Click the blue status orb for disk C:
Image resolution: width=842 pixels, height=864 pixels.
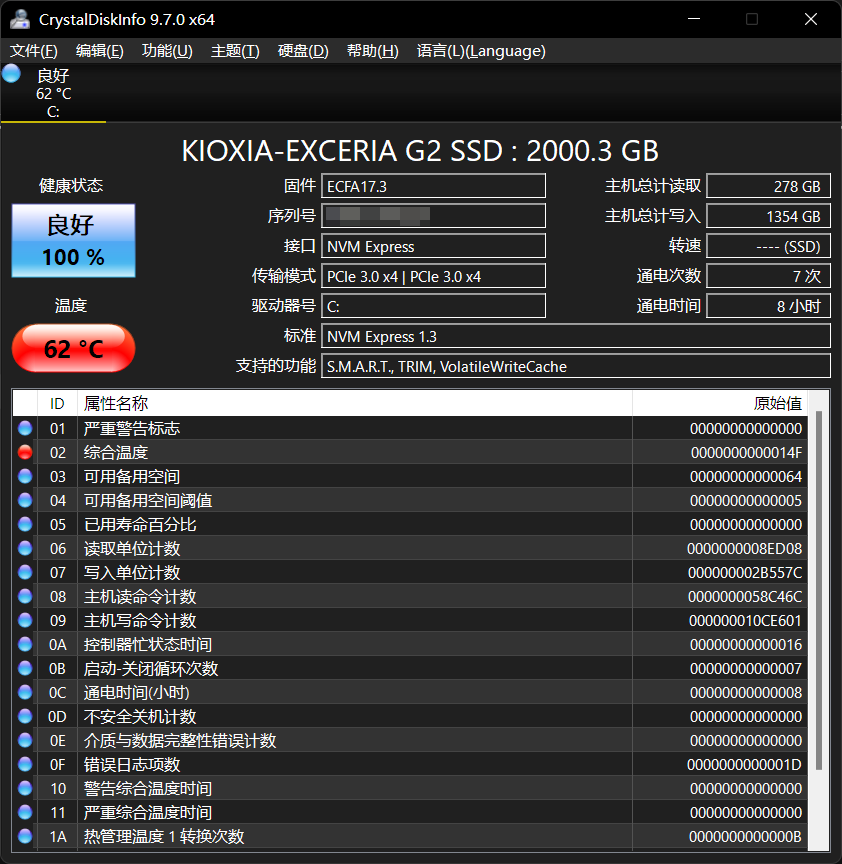[x=12, y=73]
